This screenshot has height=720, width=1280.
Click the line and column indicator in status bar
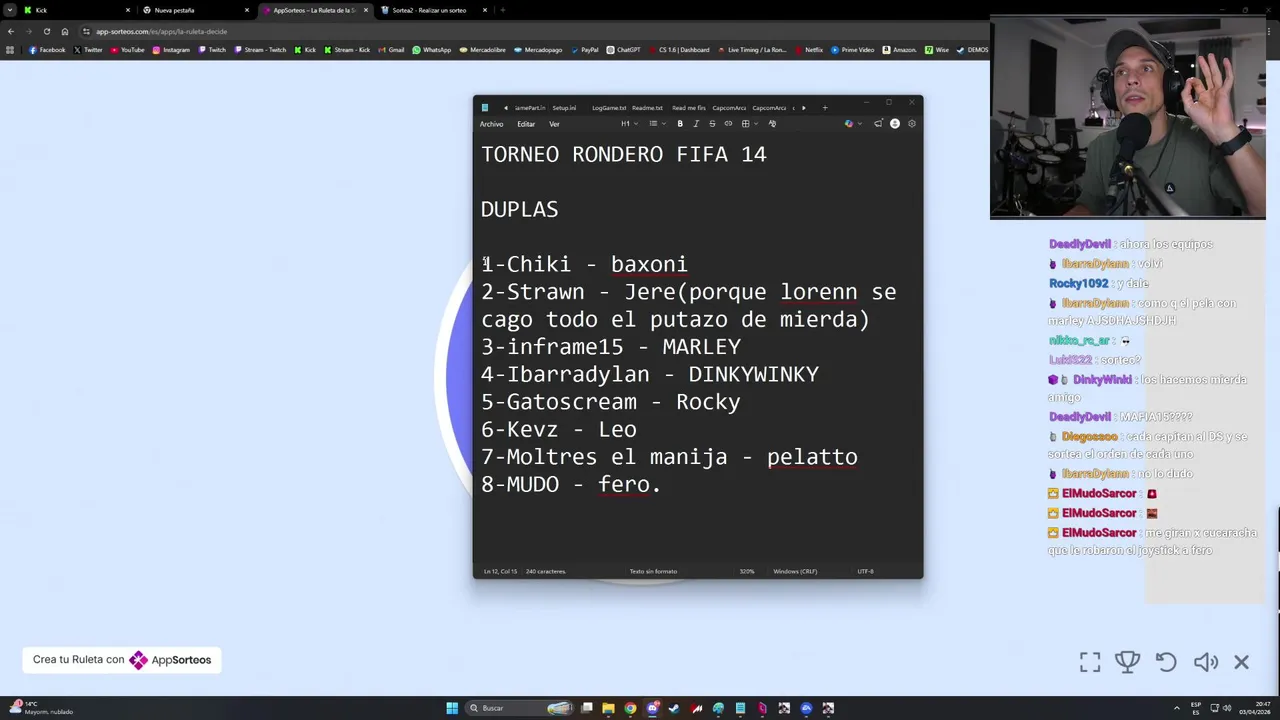(500, 571)
